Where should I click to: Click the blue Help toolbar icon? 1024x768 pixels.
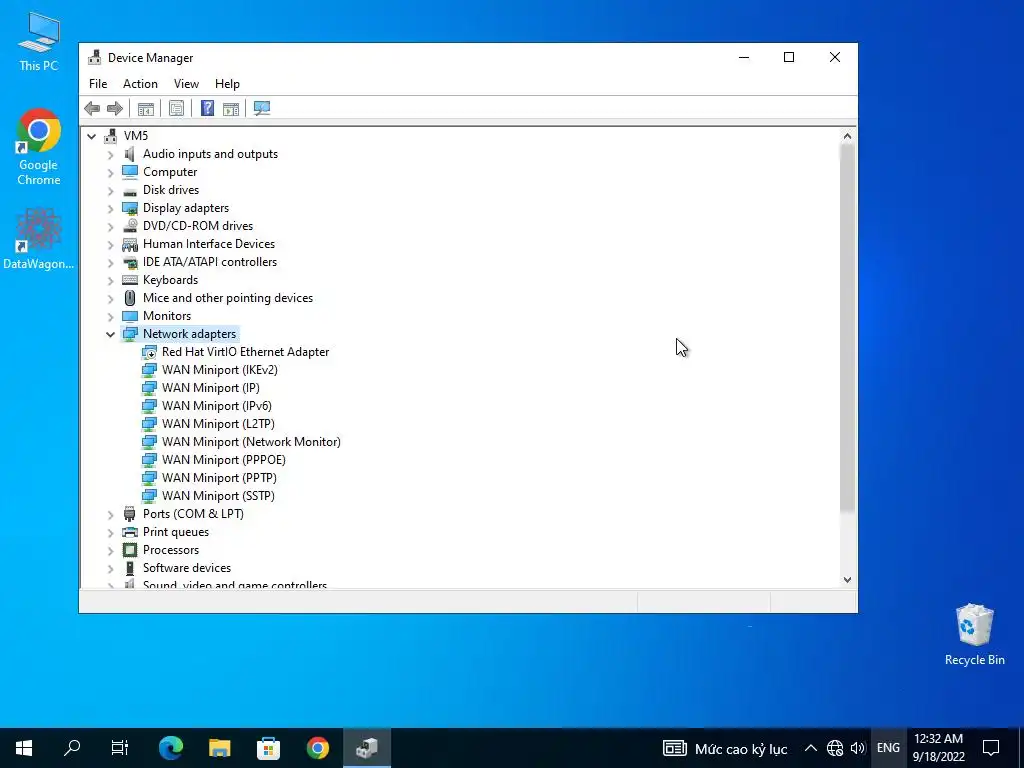207,108
